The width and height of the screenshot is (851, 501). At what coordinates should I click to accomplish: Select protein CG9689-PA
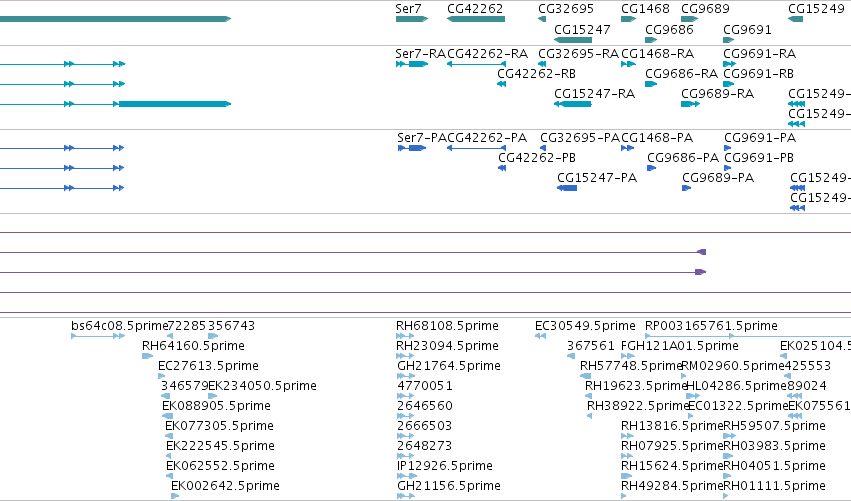[718, 178]
